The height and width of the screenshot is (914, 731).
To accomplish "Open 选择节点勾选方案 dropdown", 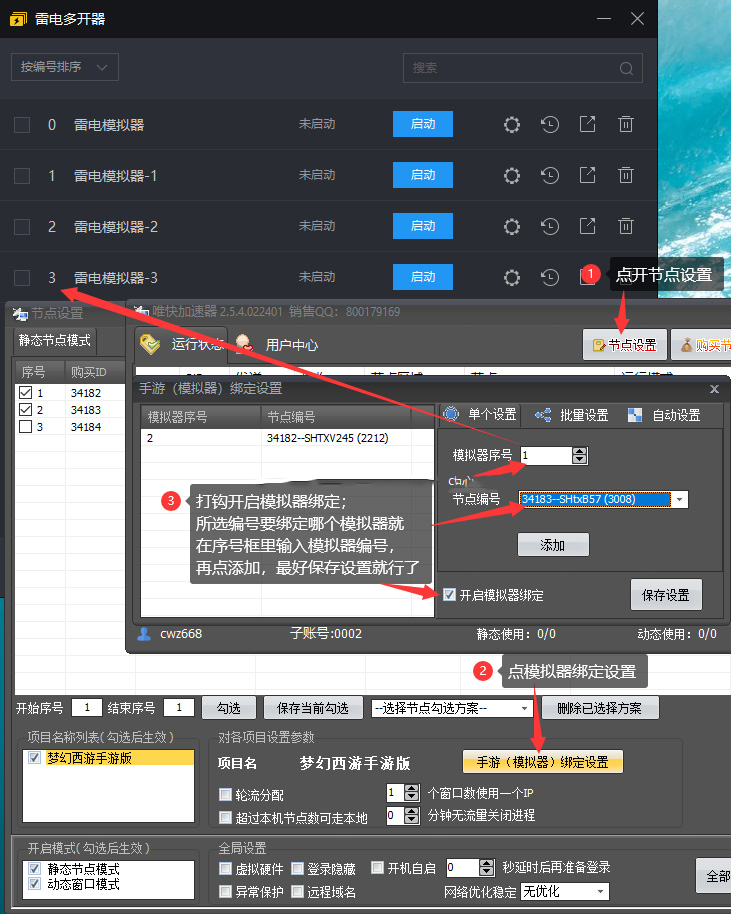I will (451, 708).
